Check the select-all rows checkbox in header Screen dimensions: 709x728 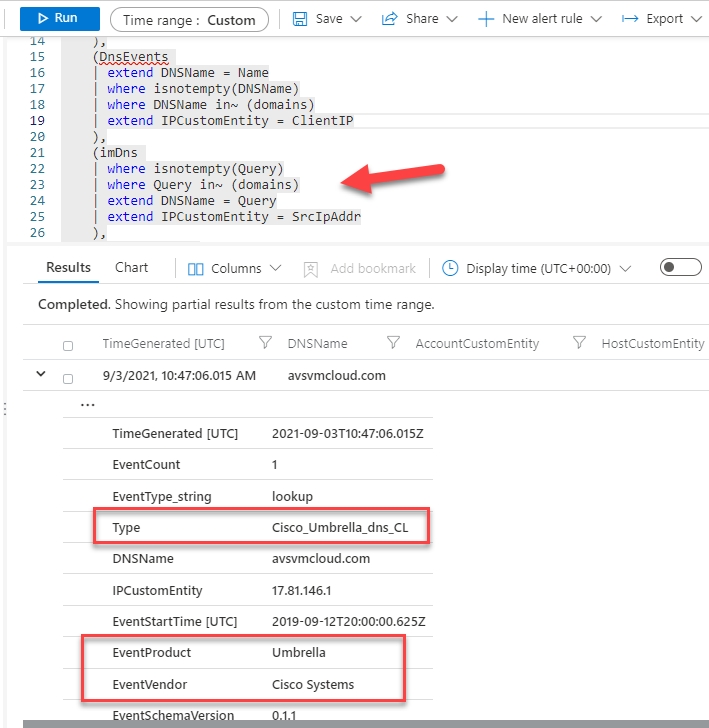tap(68, 345)
